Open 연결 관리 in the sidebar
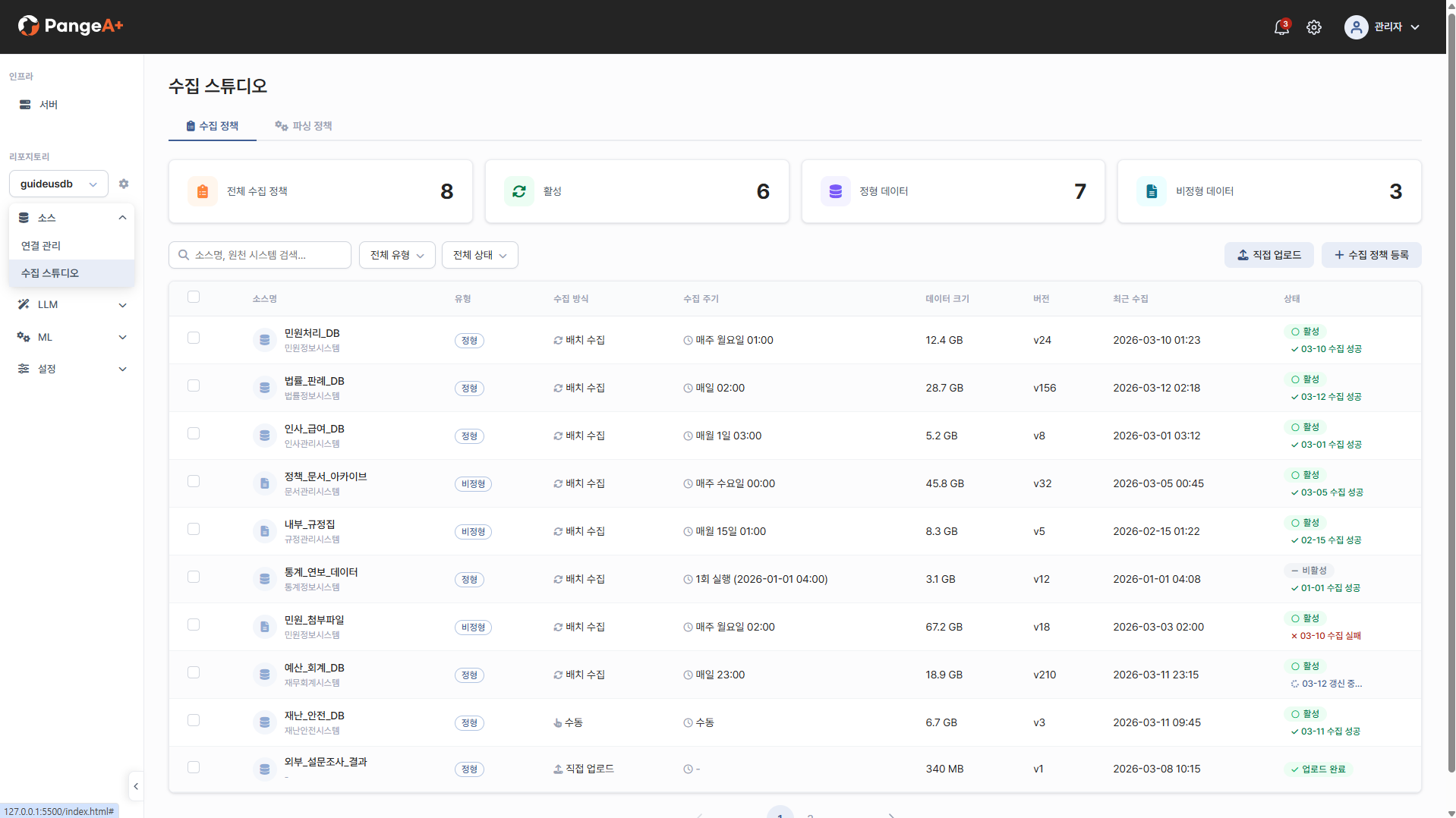The height and width of the screenshot is (818, 1456). (x=41, y=246)
